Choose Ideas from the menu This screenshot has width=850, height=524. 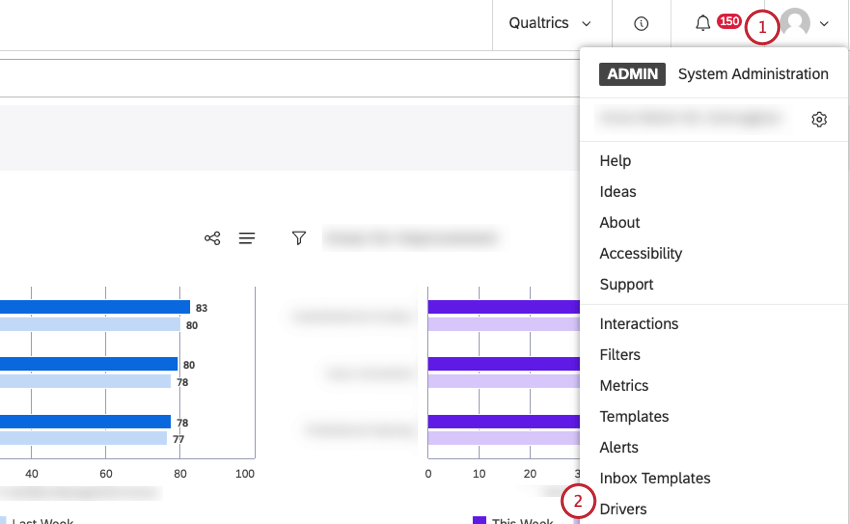click(x=618, y=191)
